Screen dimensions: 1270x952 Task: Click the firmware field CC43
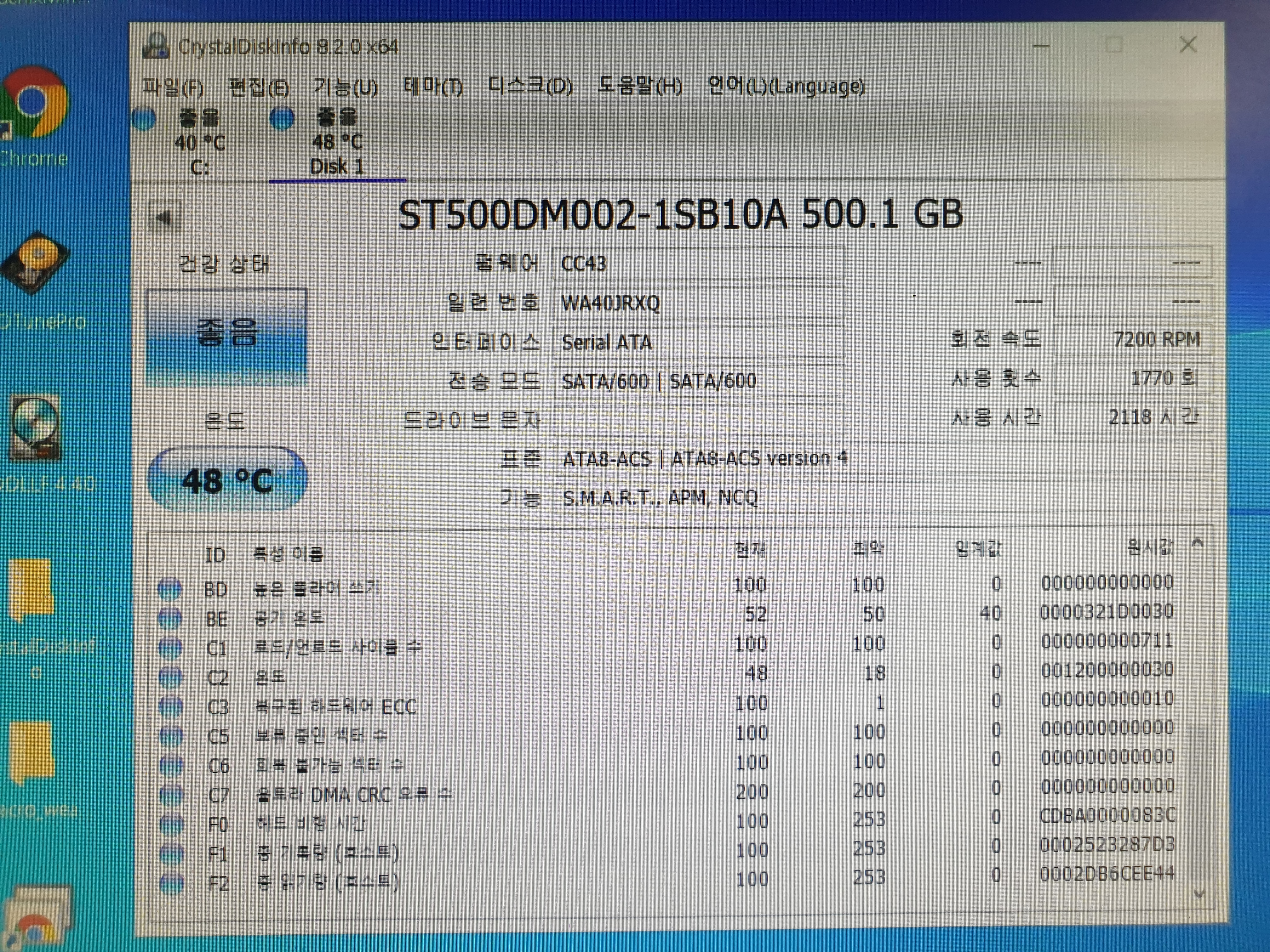tap(699, 263)
